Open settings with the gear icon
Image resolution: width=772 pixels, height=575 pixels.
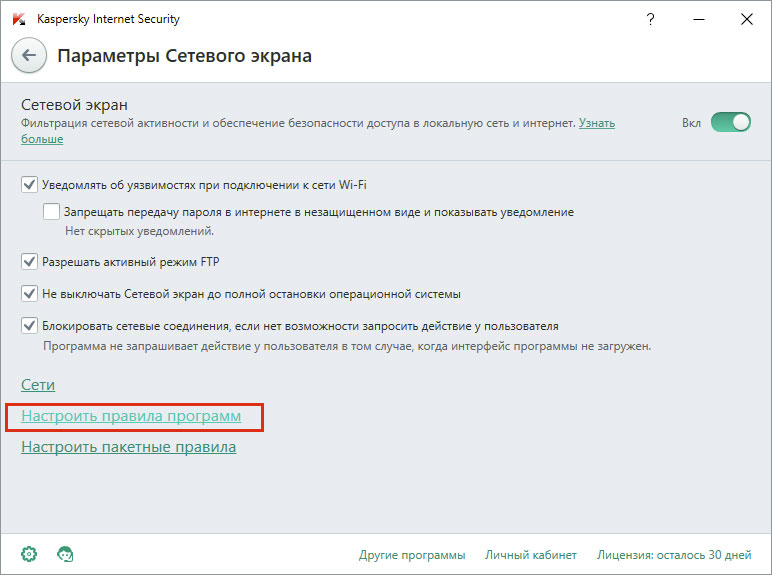click(x=29, y=554)
